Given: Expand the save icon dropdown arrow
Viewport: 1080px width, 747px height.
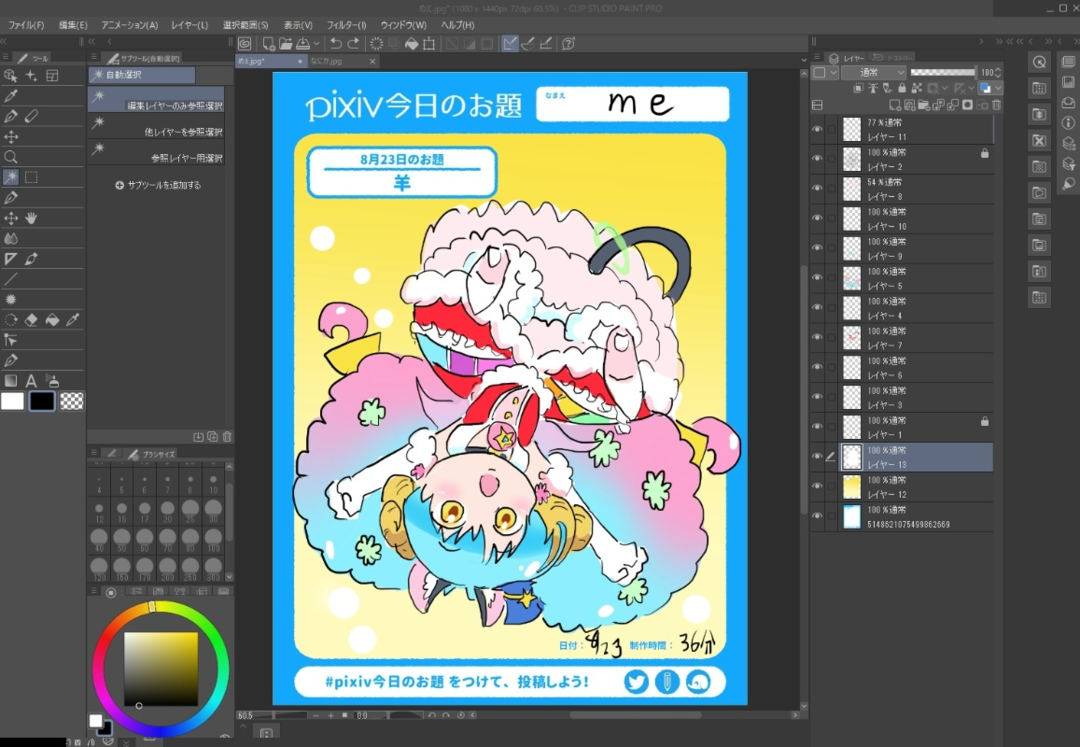Looking at the screenshot, I should [317, 44].
